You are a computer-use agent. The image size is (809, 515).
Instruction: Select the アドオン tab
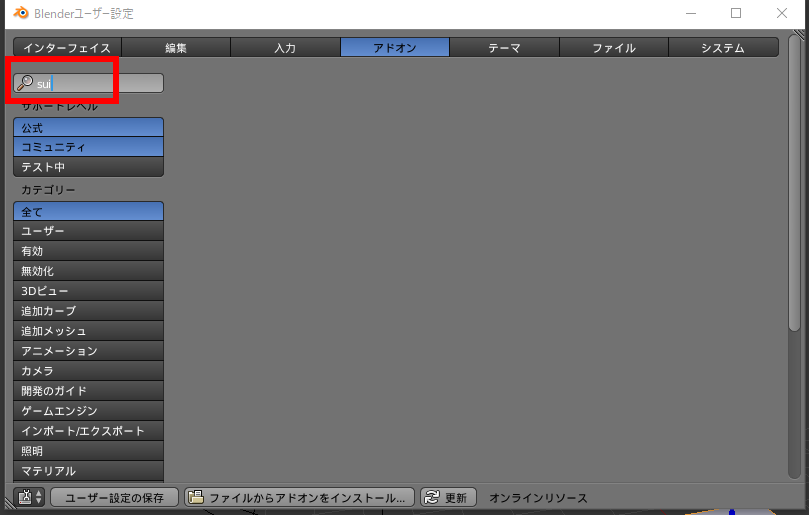(395, 47)
